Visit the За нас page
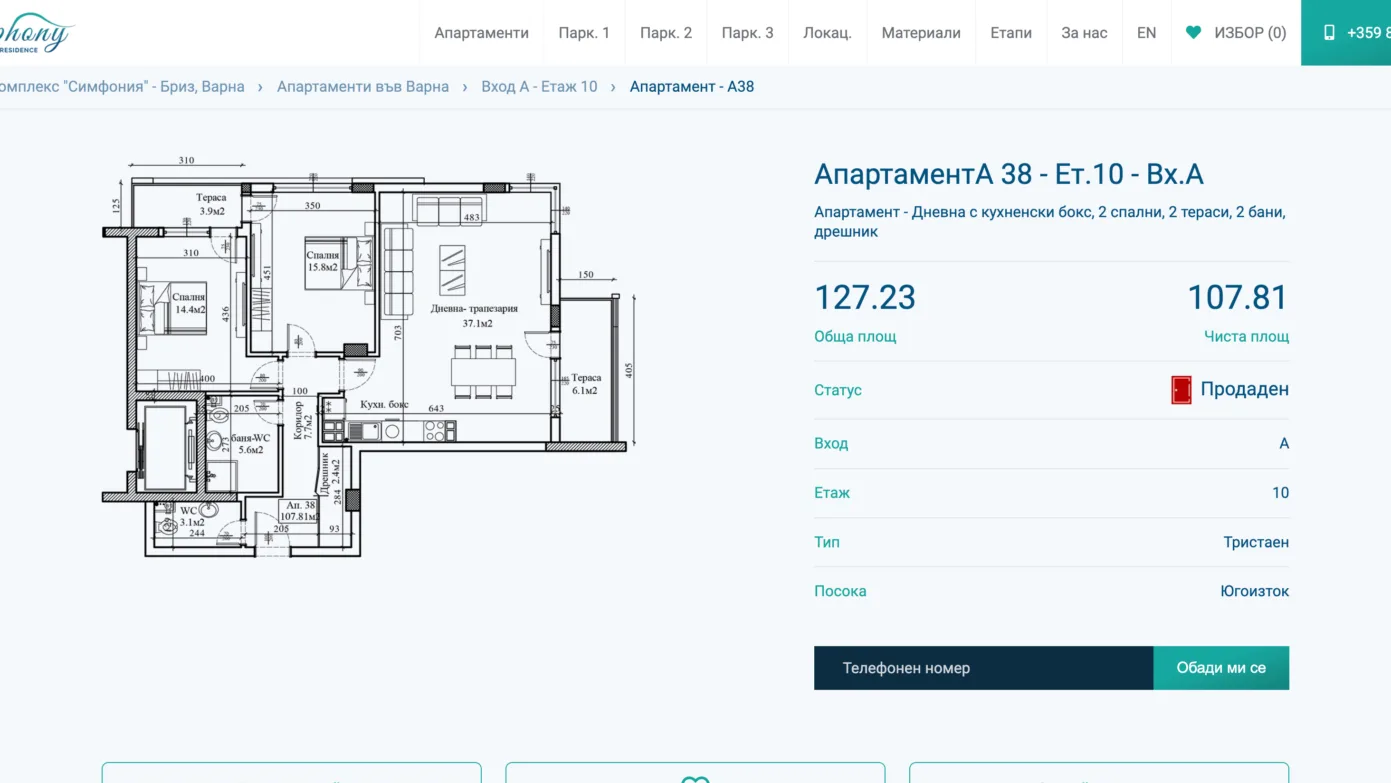Screen dimensions: 1391x783 pyautogui.click(x=1084, y=33)
